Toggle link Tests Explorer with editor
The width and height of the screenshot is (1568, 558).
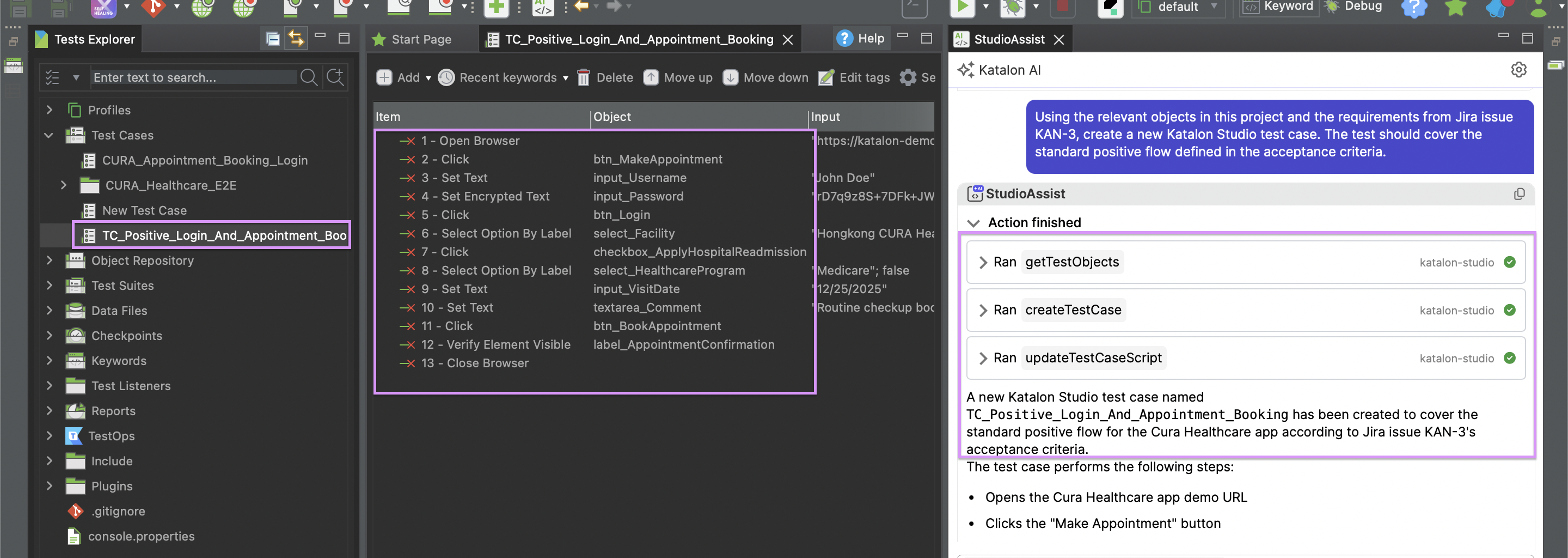pos(296,37)
